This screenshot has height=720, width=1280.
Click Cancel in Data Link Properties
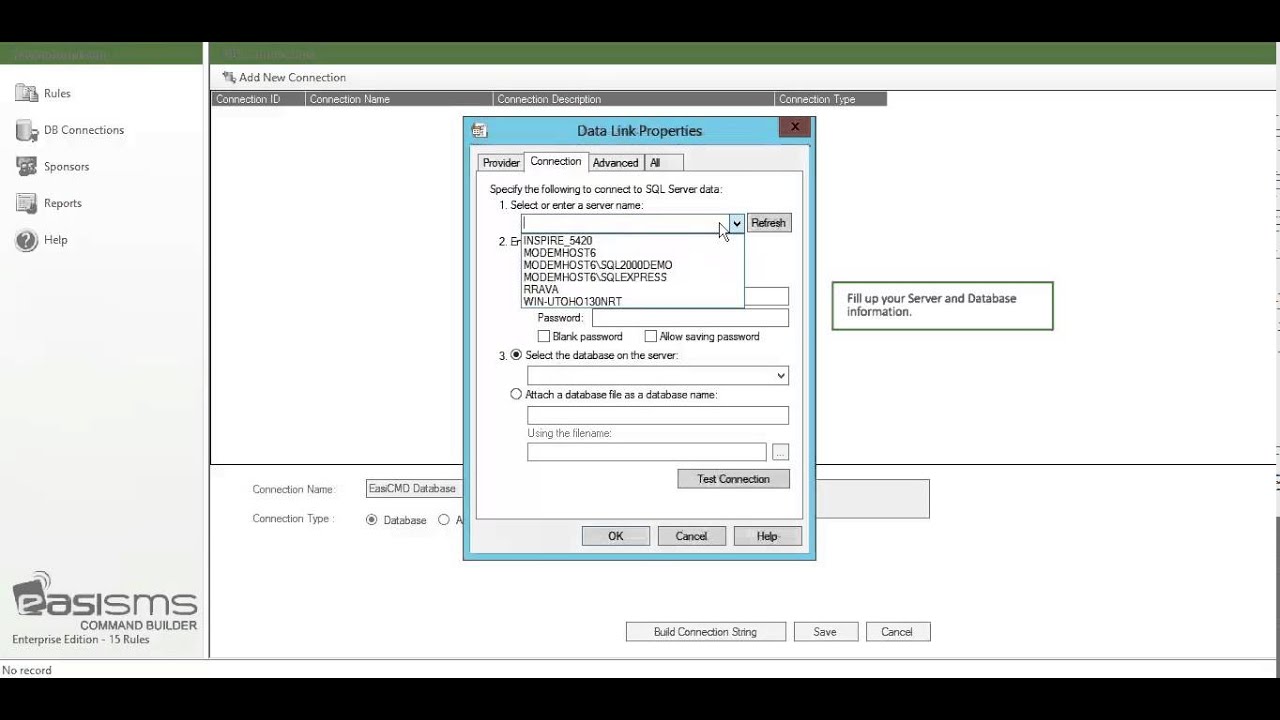click(x=692, y=536)
